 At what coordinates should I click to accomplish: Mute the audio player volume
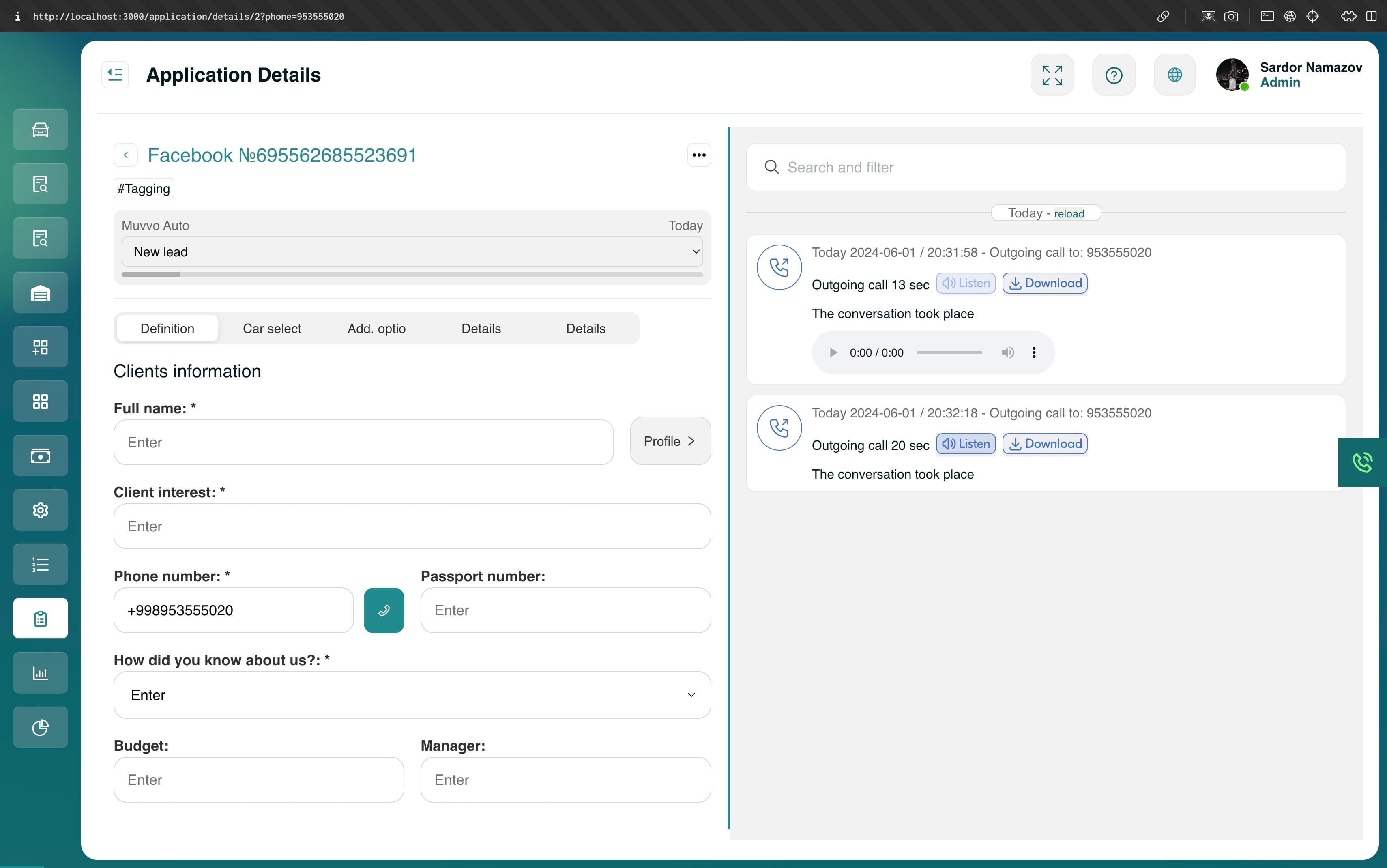point(1008,352)
